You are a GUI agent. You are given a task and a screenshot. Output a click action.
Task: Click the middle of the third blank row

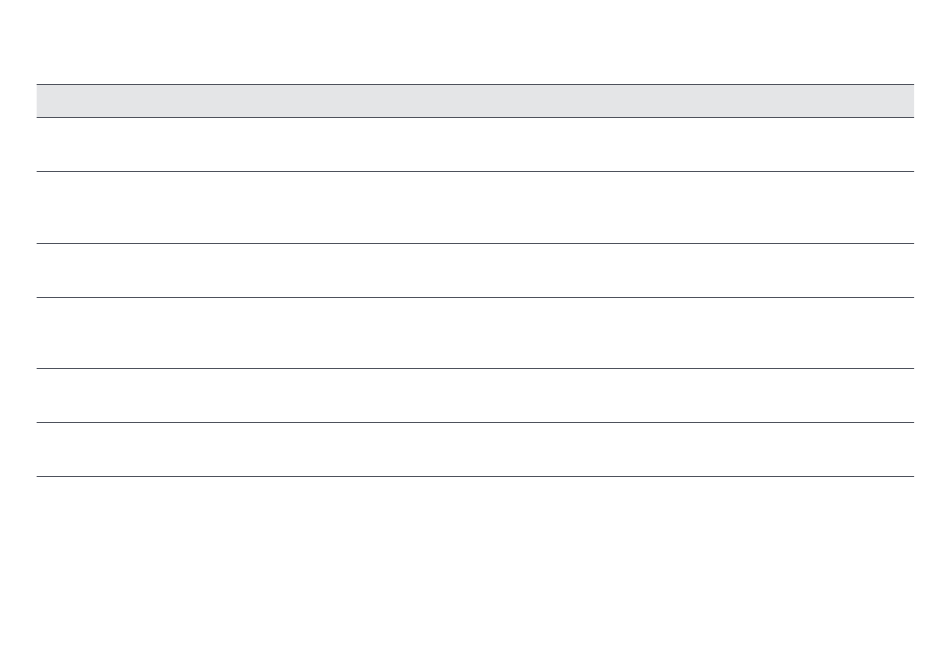coord(475,271)
